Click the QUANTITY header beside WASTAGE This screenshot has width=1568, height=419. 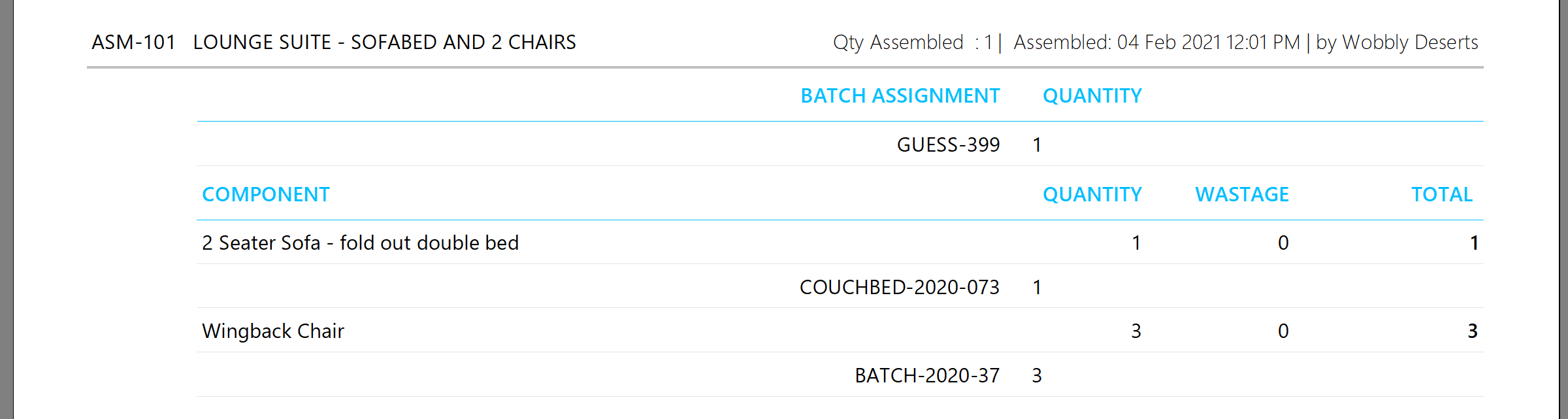coord(1092,195)
